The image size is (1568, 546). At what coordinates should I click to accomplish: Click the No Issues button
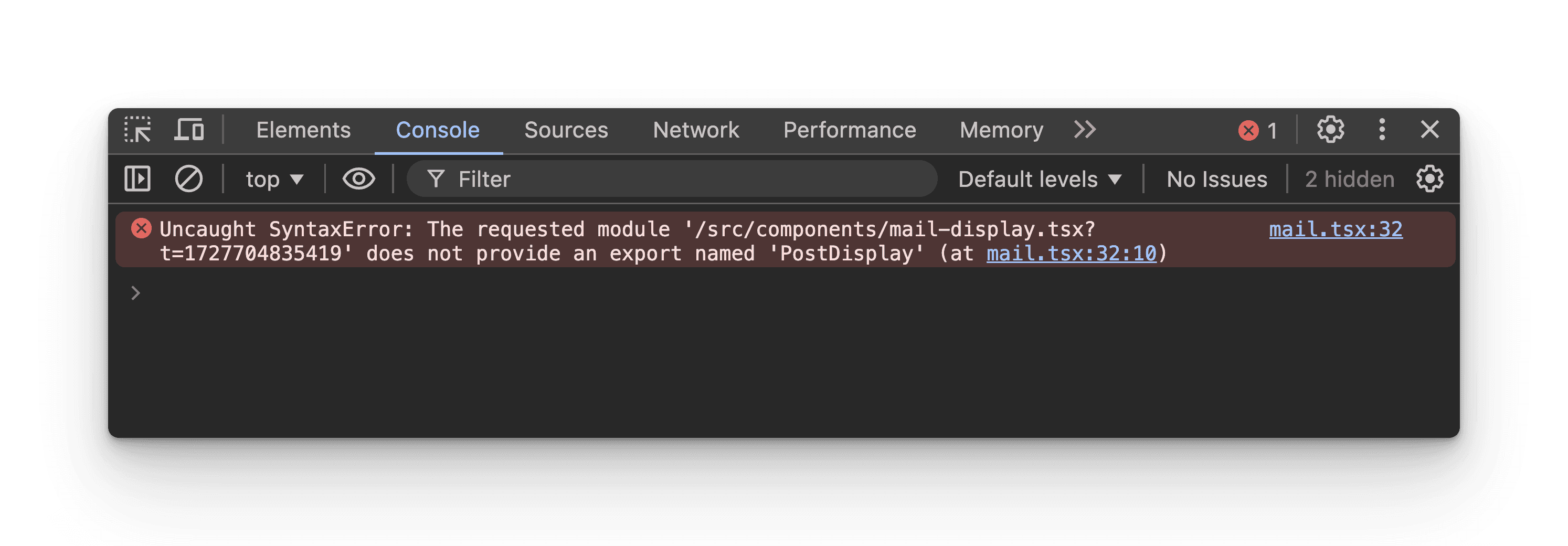[x=1216, y=180]
